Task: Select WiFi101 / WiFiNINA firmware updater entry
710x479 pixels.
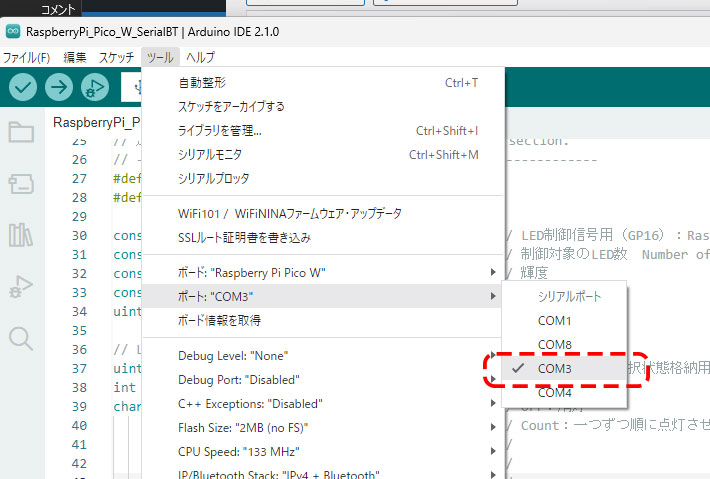Action: coord(322,214)
